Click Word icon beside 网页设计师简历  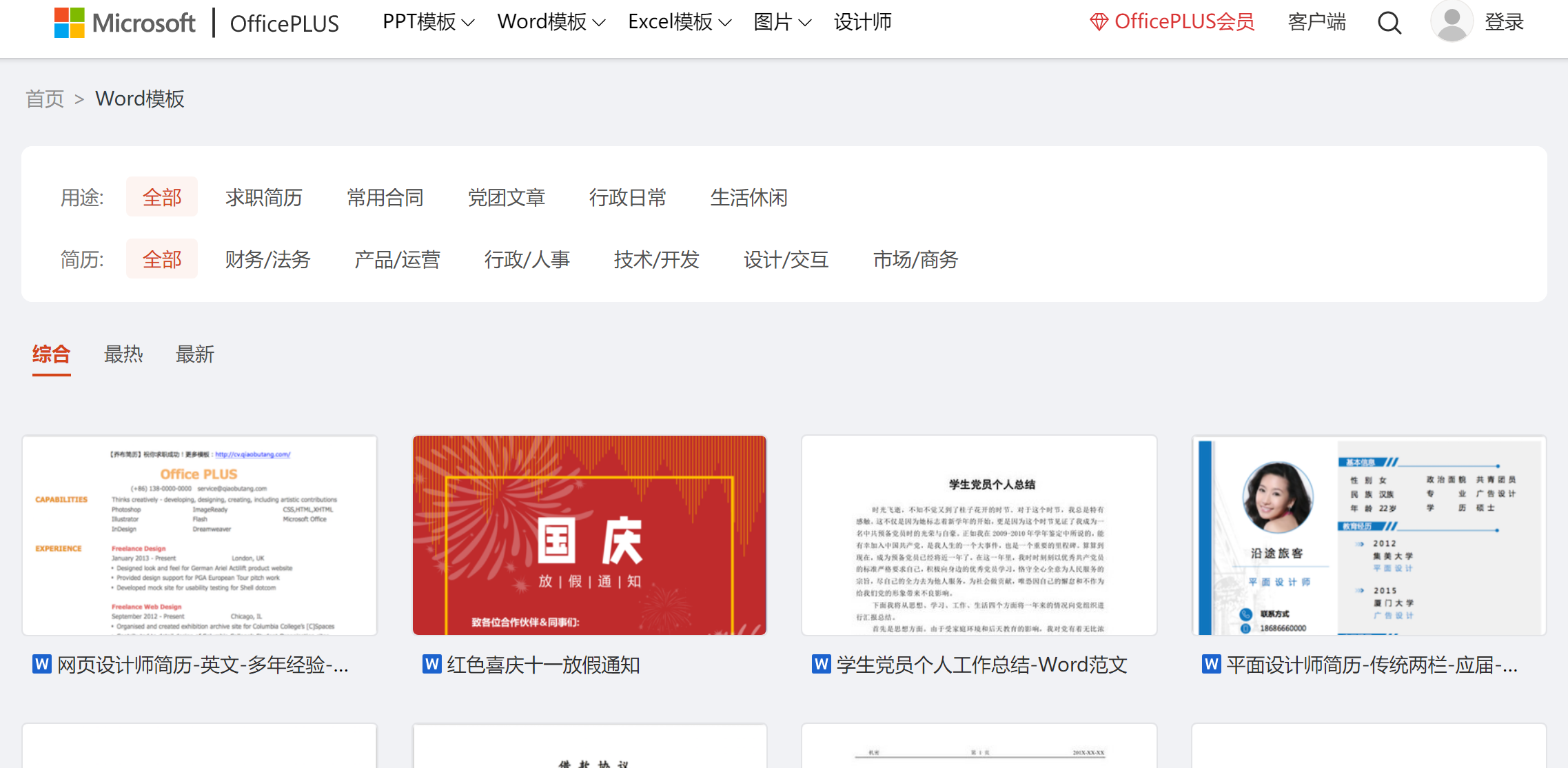pos(42,664)
